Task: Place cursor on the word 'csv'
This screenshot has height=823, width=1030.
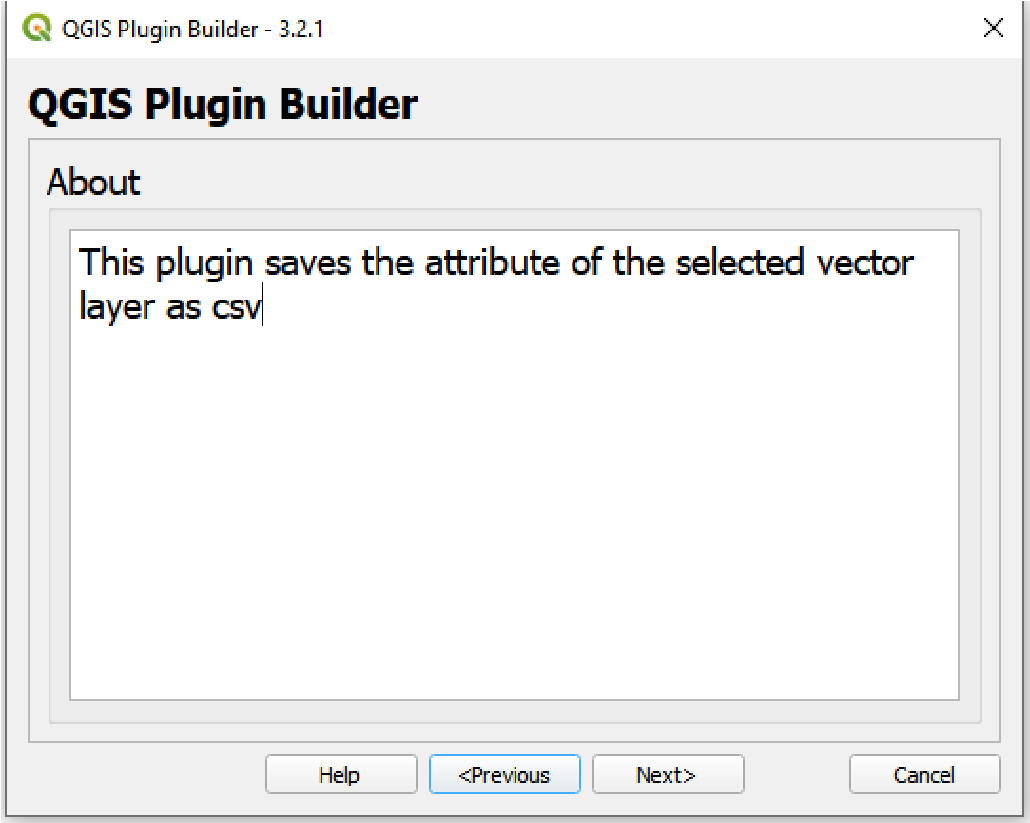Action: (236, 308)
